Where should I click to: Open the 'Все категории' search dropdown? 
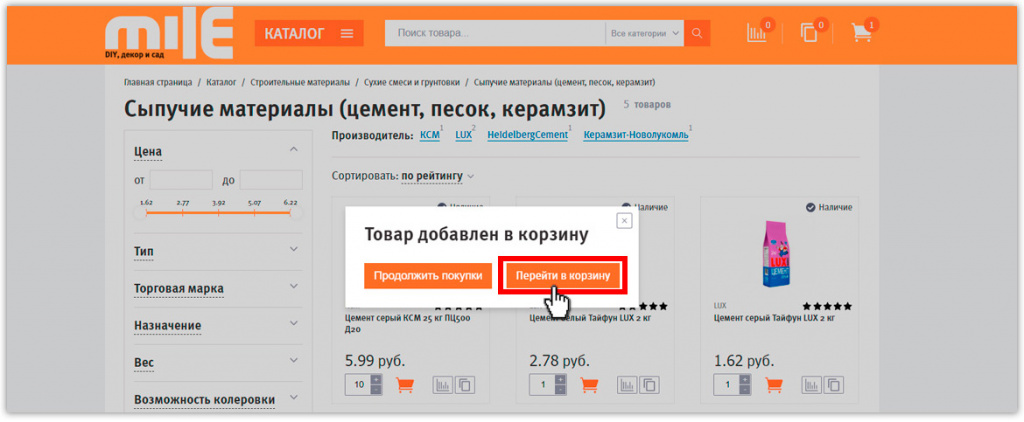645,33
